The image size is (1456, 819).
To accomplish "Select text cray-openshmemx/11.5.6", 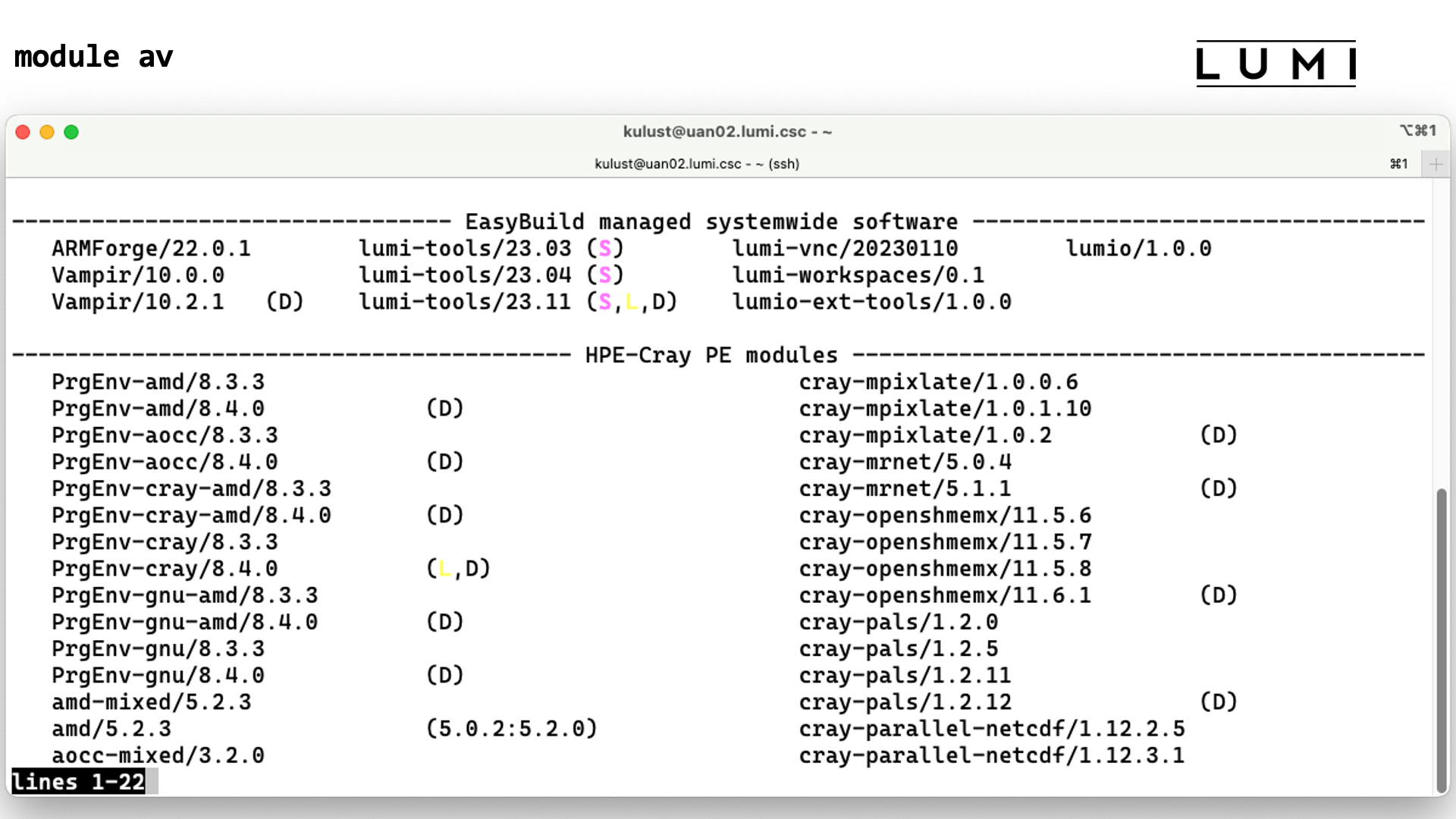I will coord(945,516).
